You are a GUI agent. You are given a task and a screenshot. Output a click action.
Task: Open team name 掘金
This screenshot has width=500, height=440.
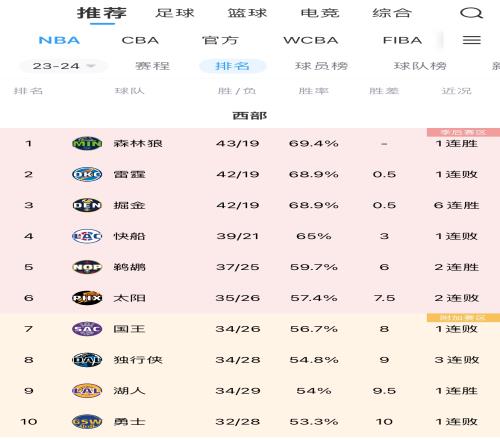point(129,205)
